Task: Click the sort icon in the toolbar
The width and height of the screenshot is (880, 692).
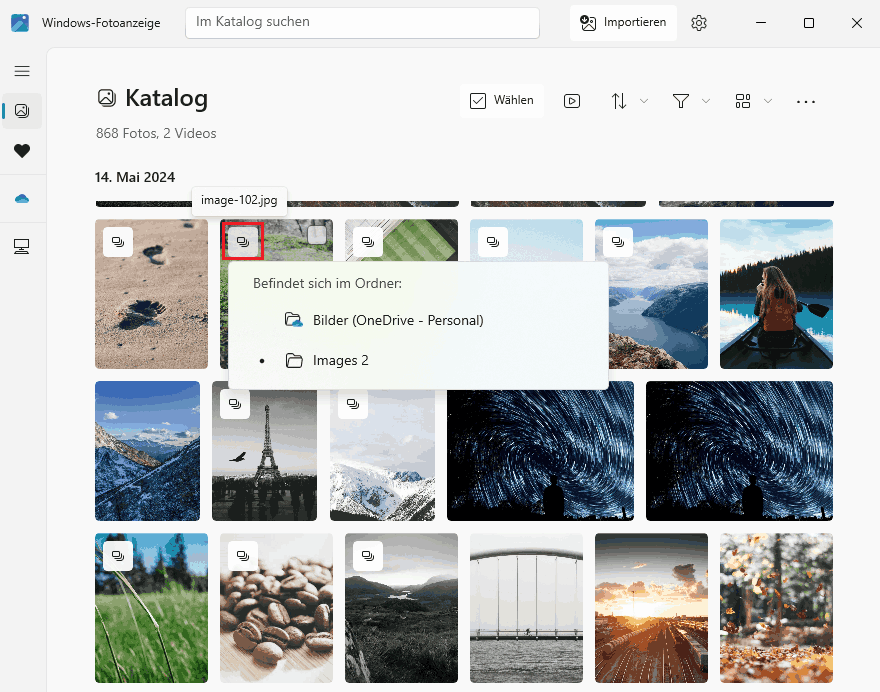Action: point(620,100)
